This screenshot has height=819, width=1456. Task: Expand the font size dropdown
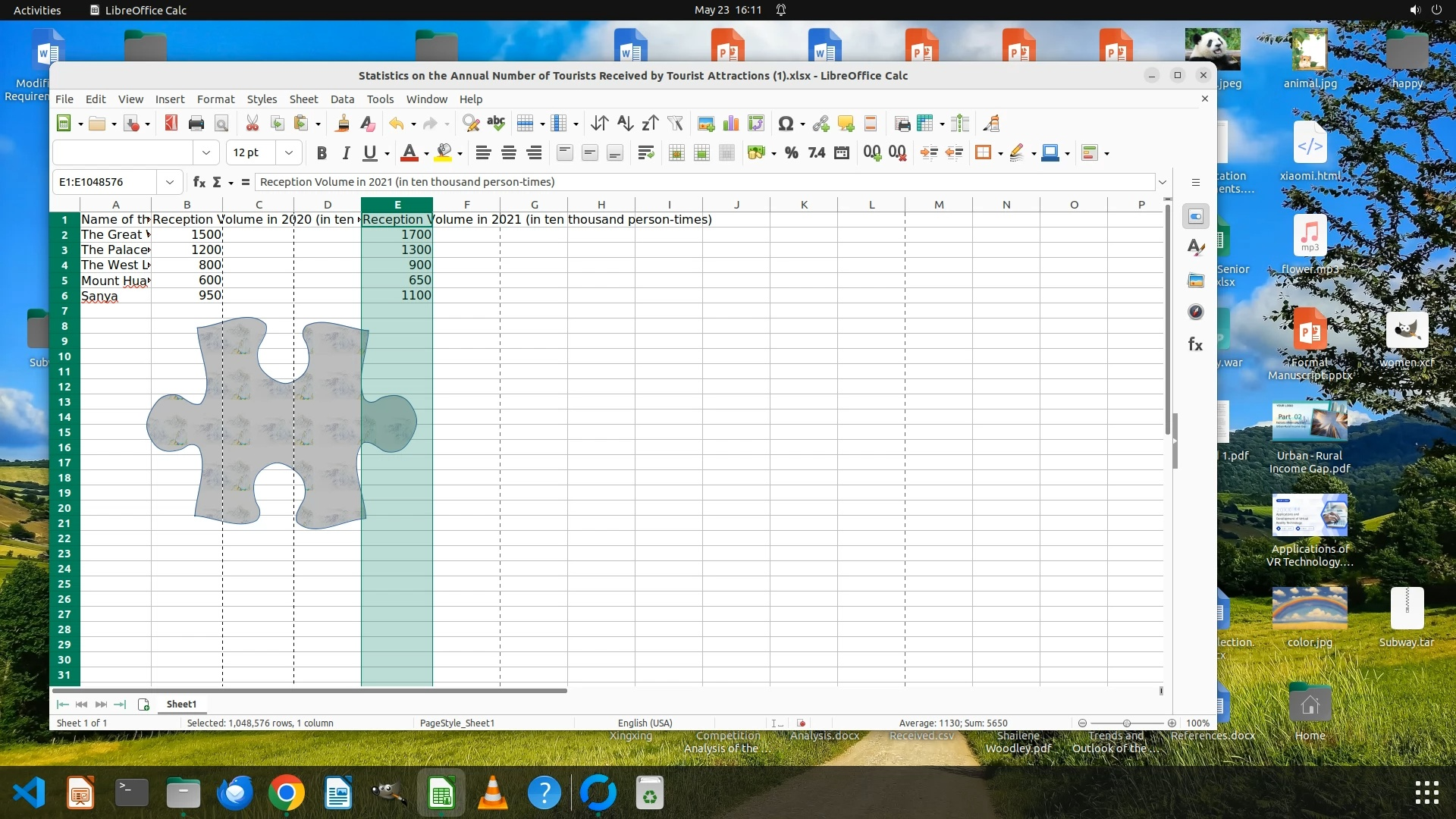pos(289,153)
